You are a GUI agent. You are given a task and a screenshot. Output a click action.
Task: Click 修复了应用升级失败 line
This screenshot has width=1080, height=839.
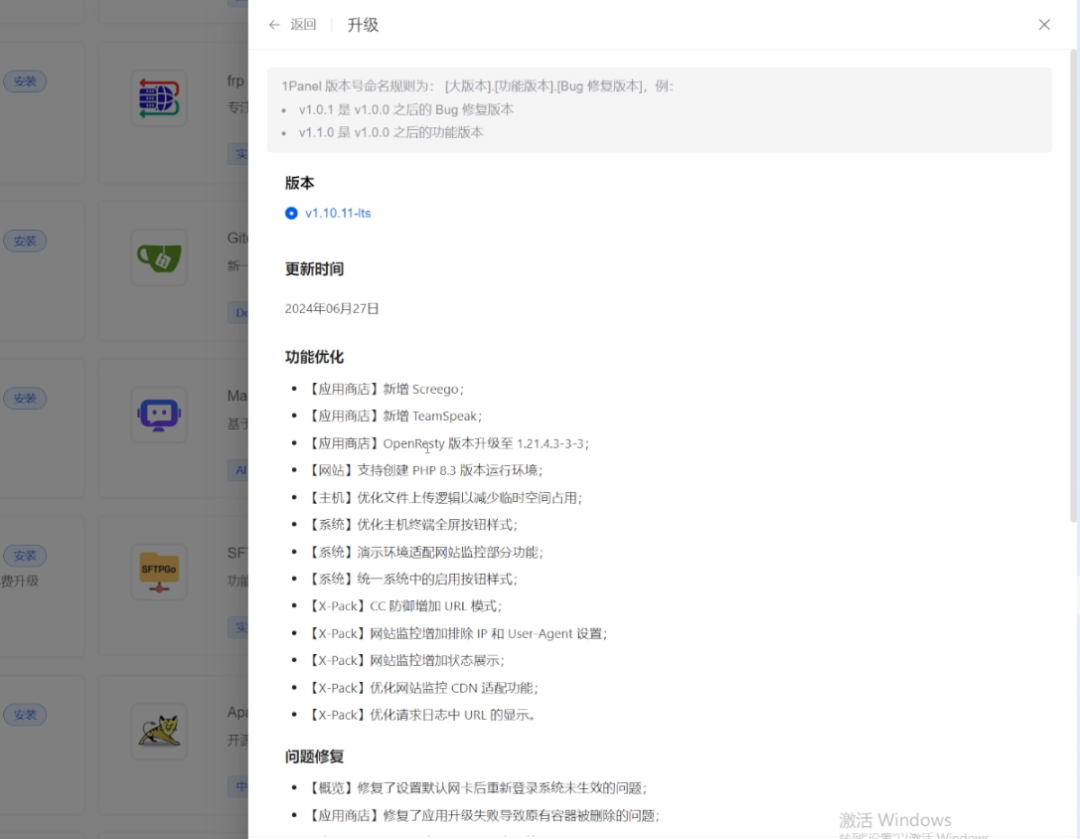coord(483,816)
